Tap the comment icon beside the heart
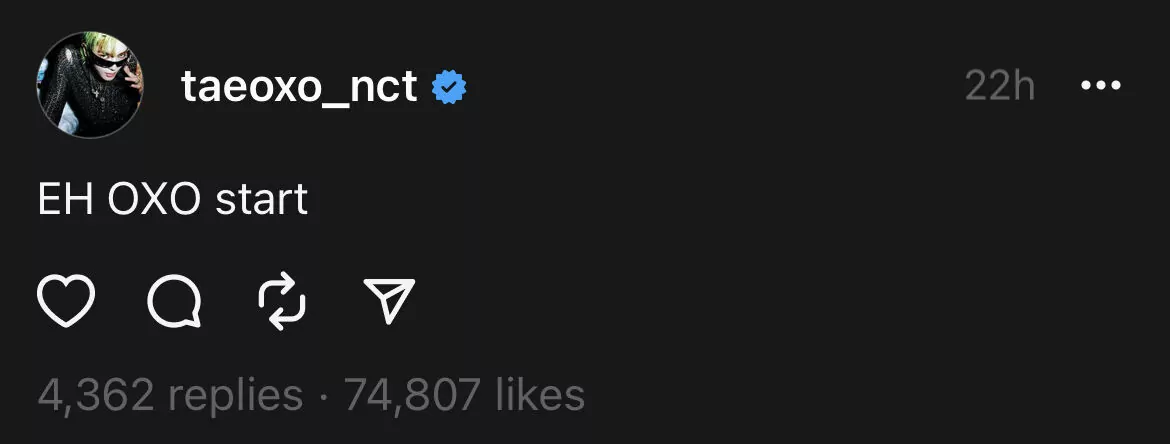This screenshot has width=1170, height=444. coord(174,300)
